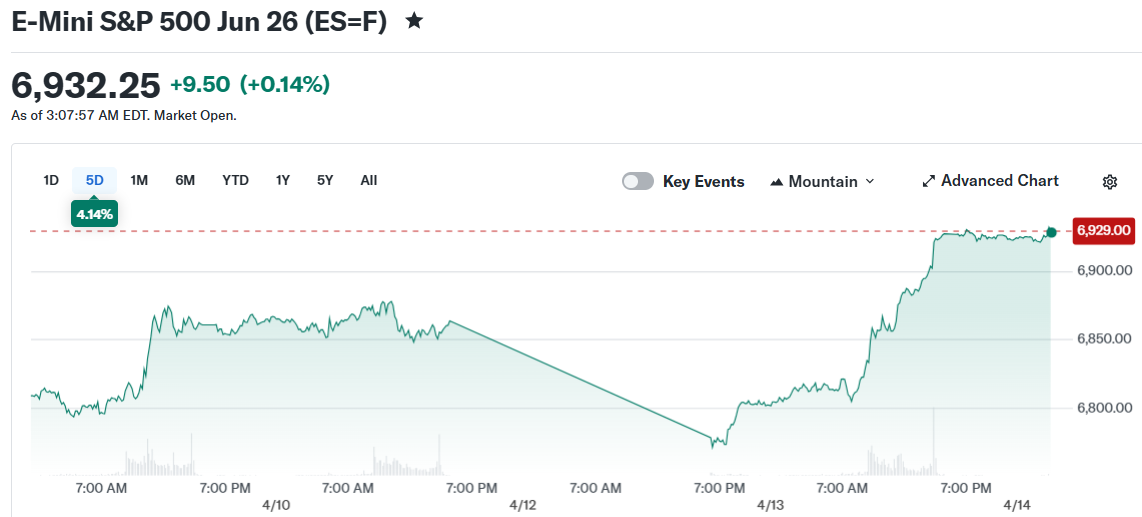
Task: Click the E-Mini S&P 500 title
Action: [199, 21]
